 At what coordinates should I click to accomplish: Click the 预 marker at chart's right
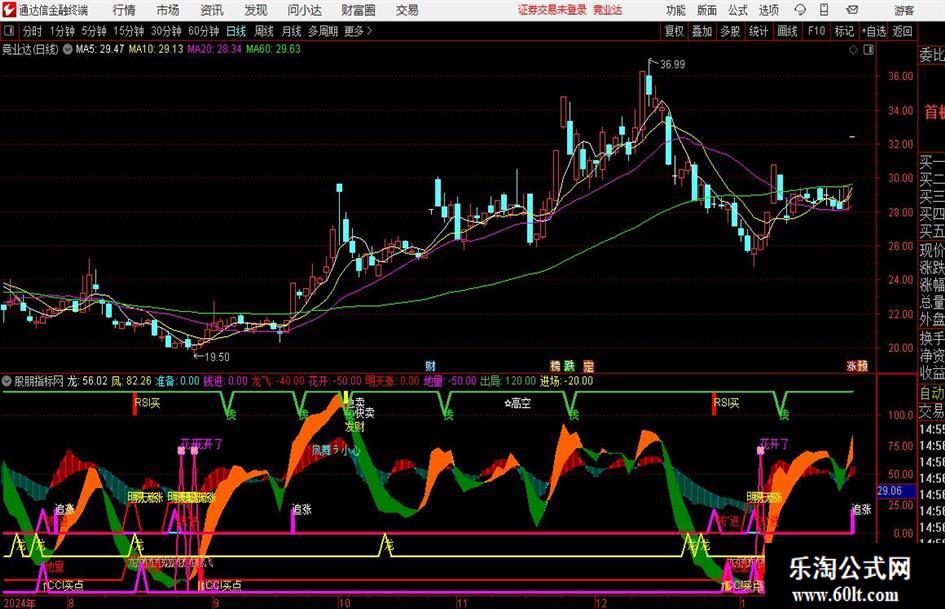click(863, 366)
